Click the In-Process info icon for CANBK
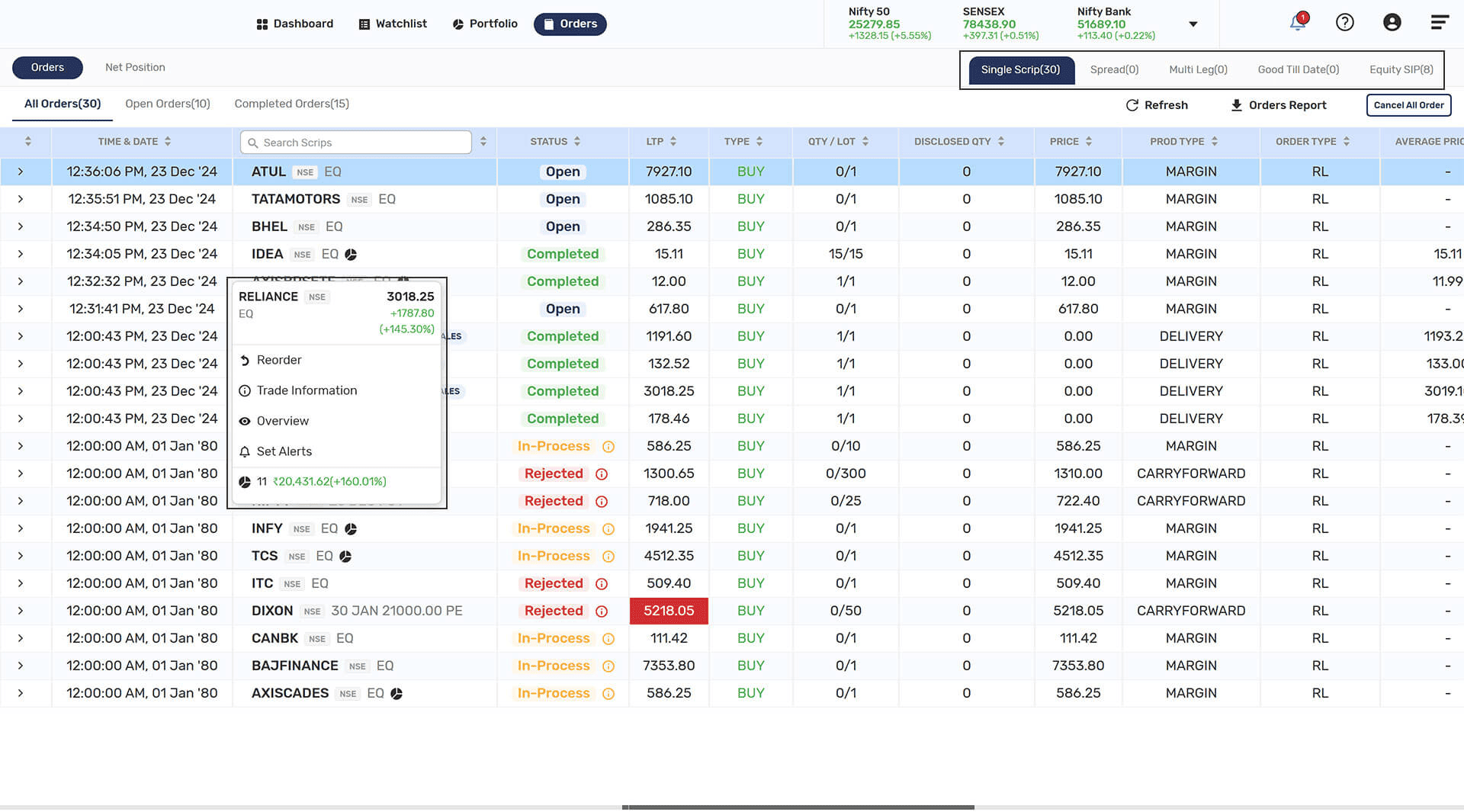The height and width of the screenshot is (812, 1464). (608, 639)
